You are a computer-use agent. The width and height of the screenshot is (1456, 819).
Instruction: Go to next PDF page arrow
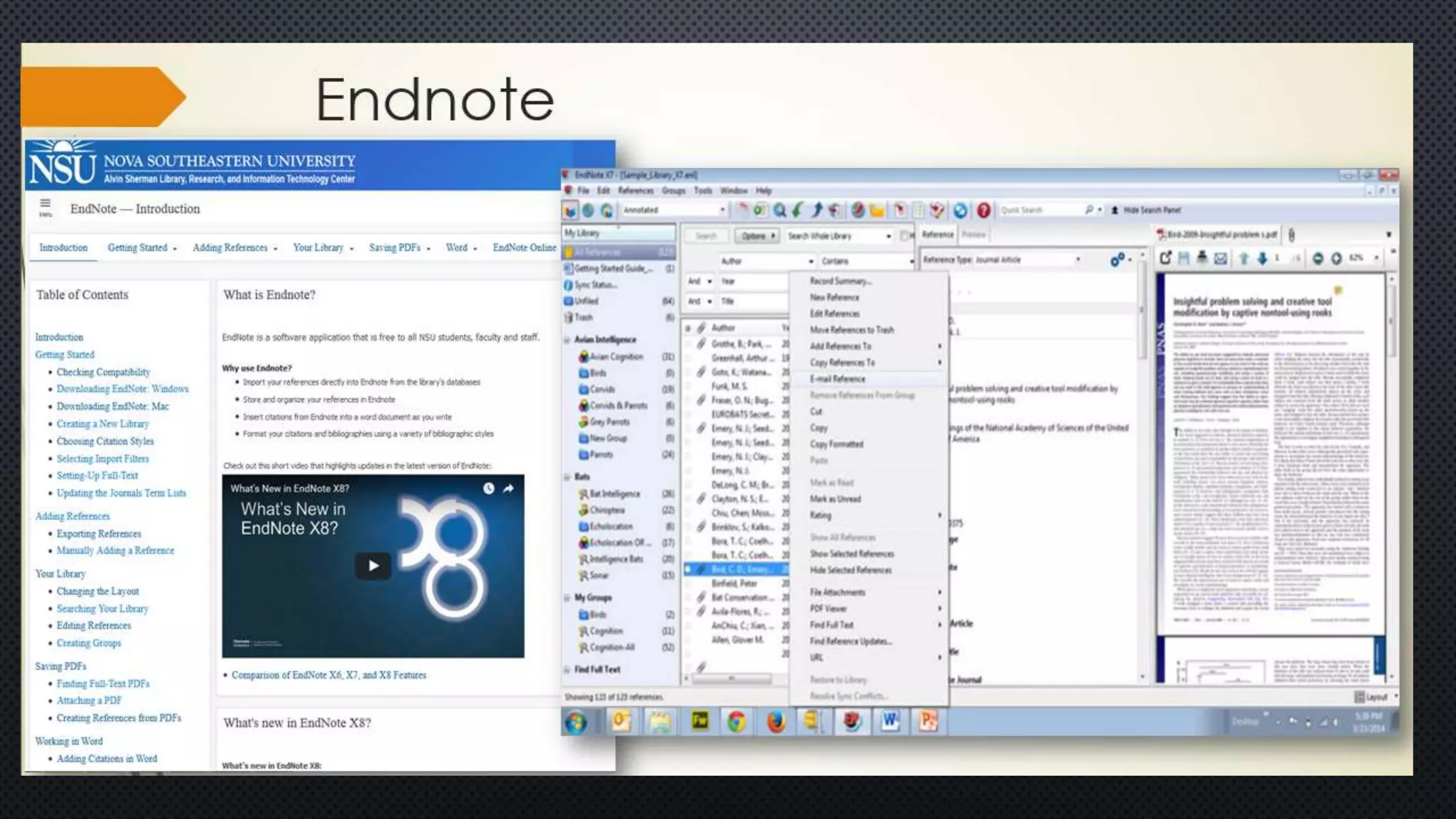(1262, 258)
